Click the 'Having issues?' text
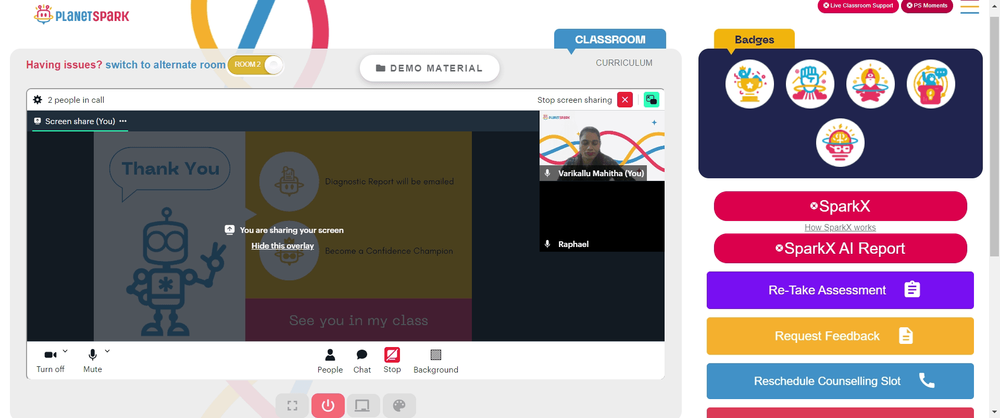 (64, 64)
